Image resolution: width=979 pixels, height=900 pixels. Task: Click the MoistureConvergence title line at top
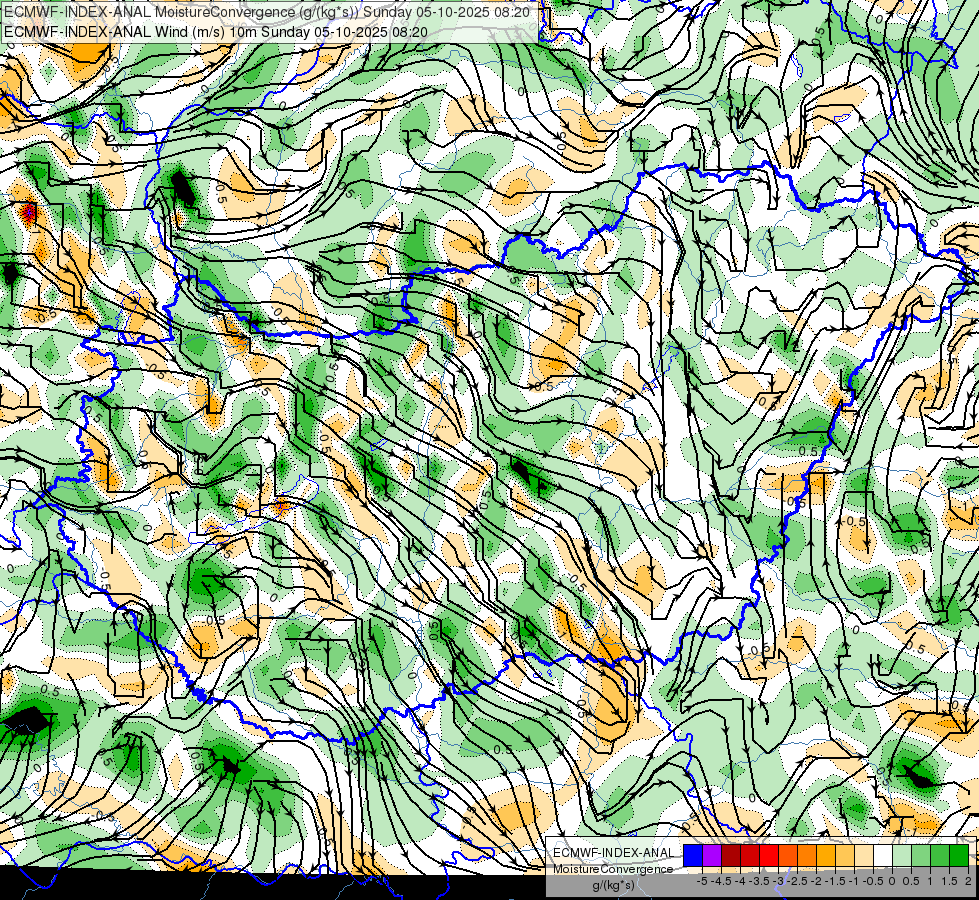pyautogui.click(x=267, y=12)
